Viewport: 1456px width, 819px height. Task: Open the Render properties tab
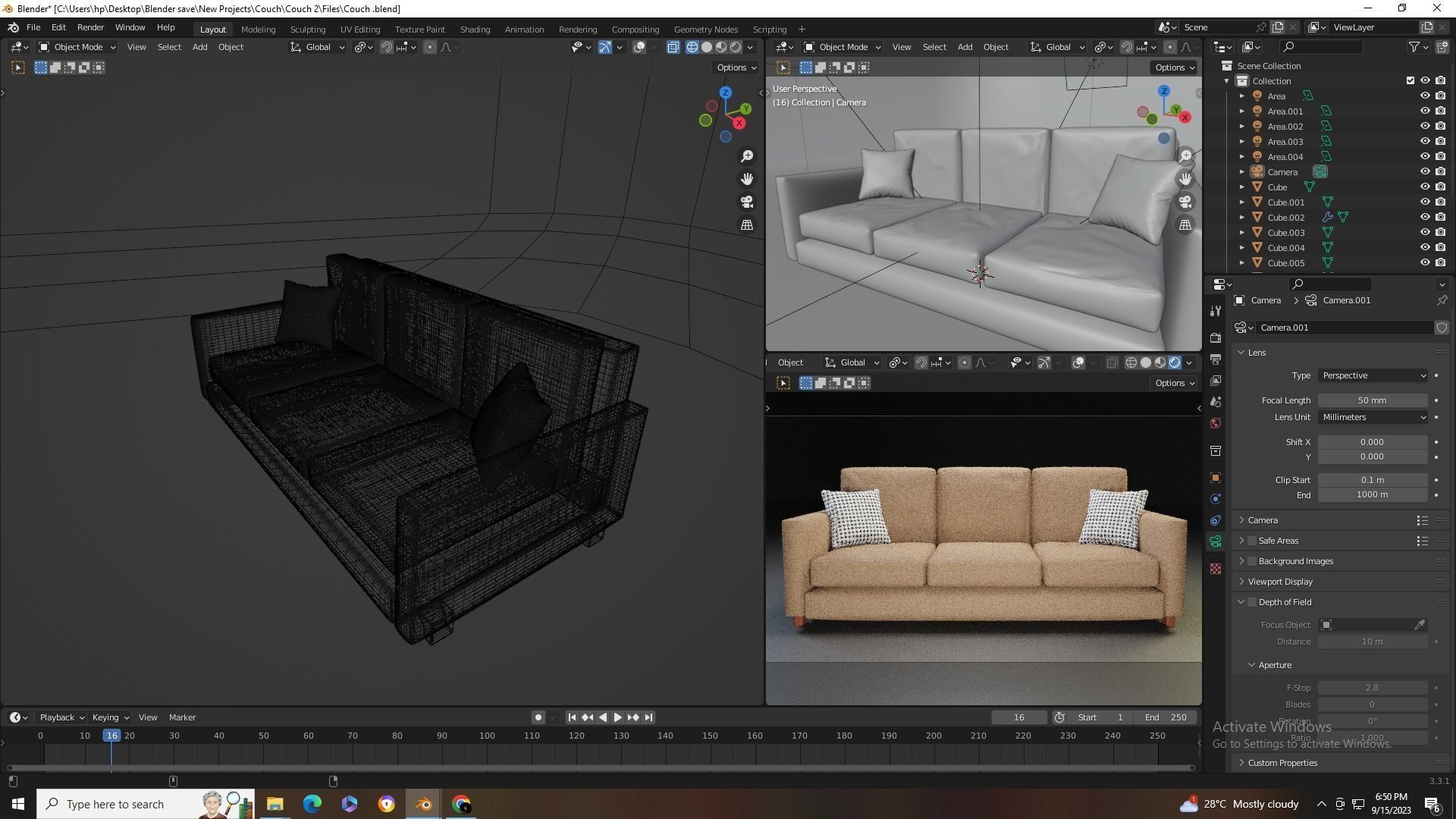pos(1216,337)
